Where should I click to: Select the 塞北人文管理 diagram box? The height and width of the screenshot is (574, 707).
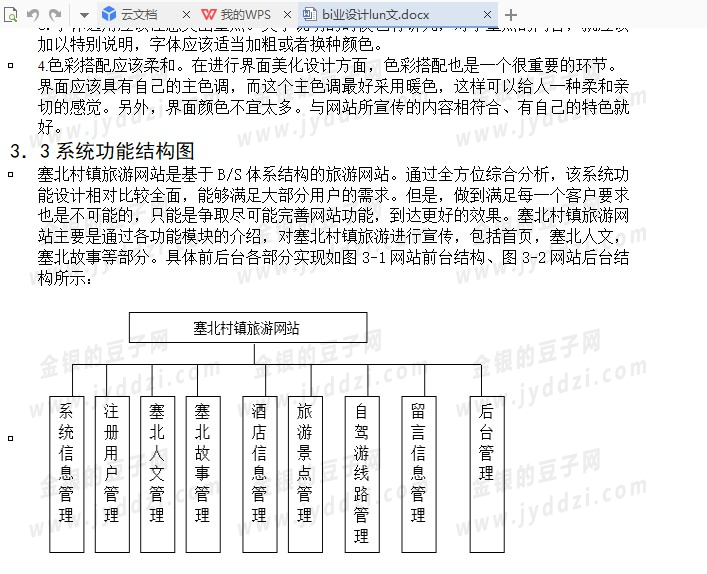tap(157, 474)
